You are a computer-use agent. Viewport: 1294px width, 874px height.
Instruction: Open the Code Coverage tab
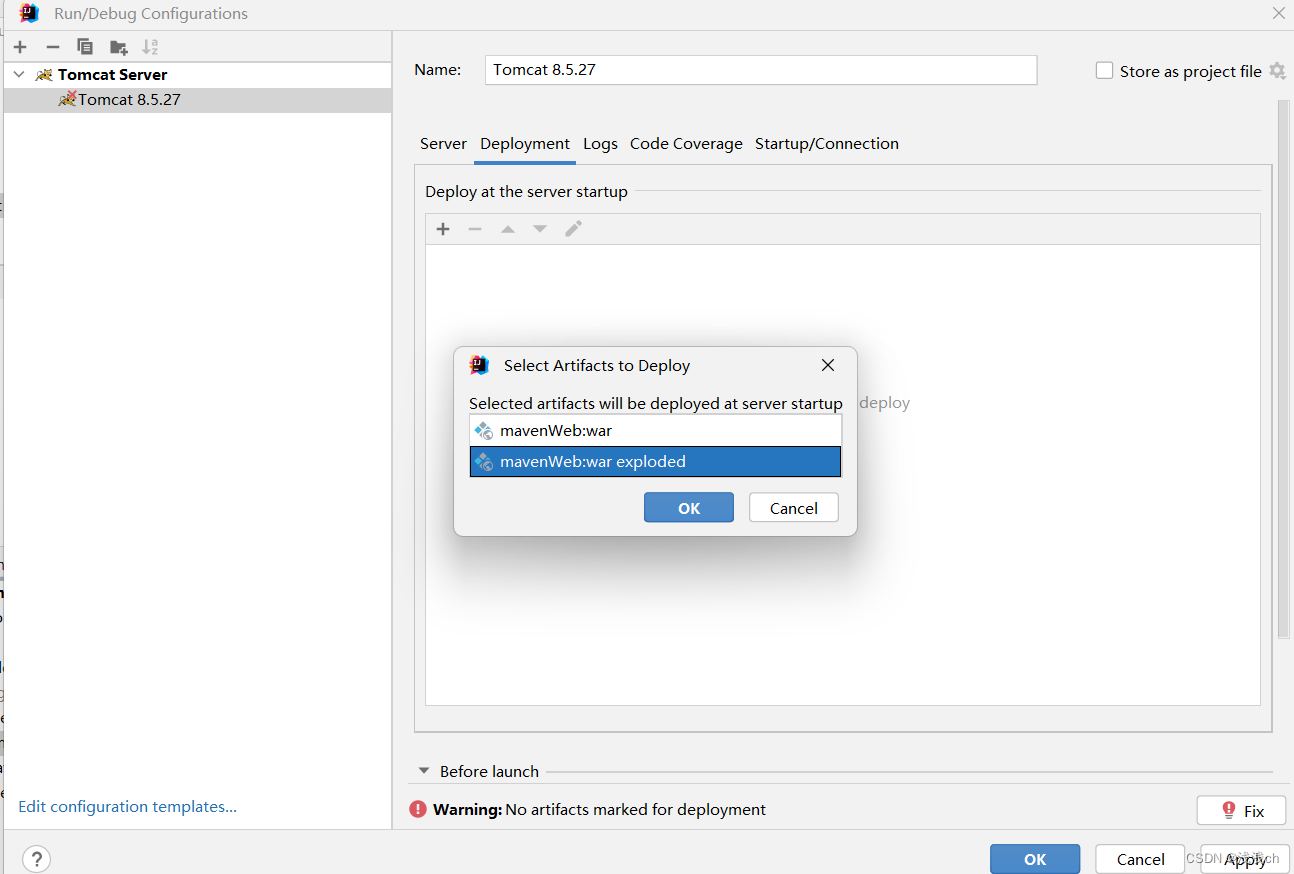[x=686, y=144]
